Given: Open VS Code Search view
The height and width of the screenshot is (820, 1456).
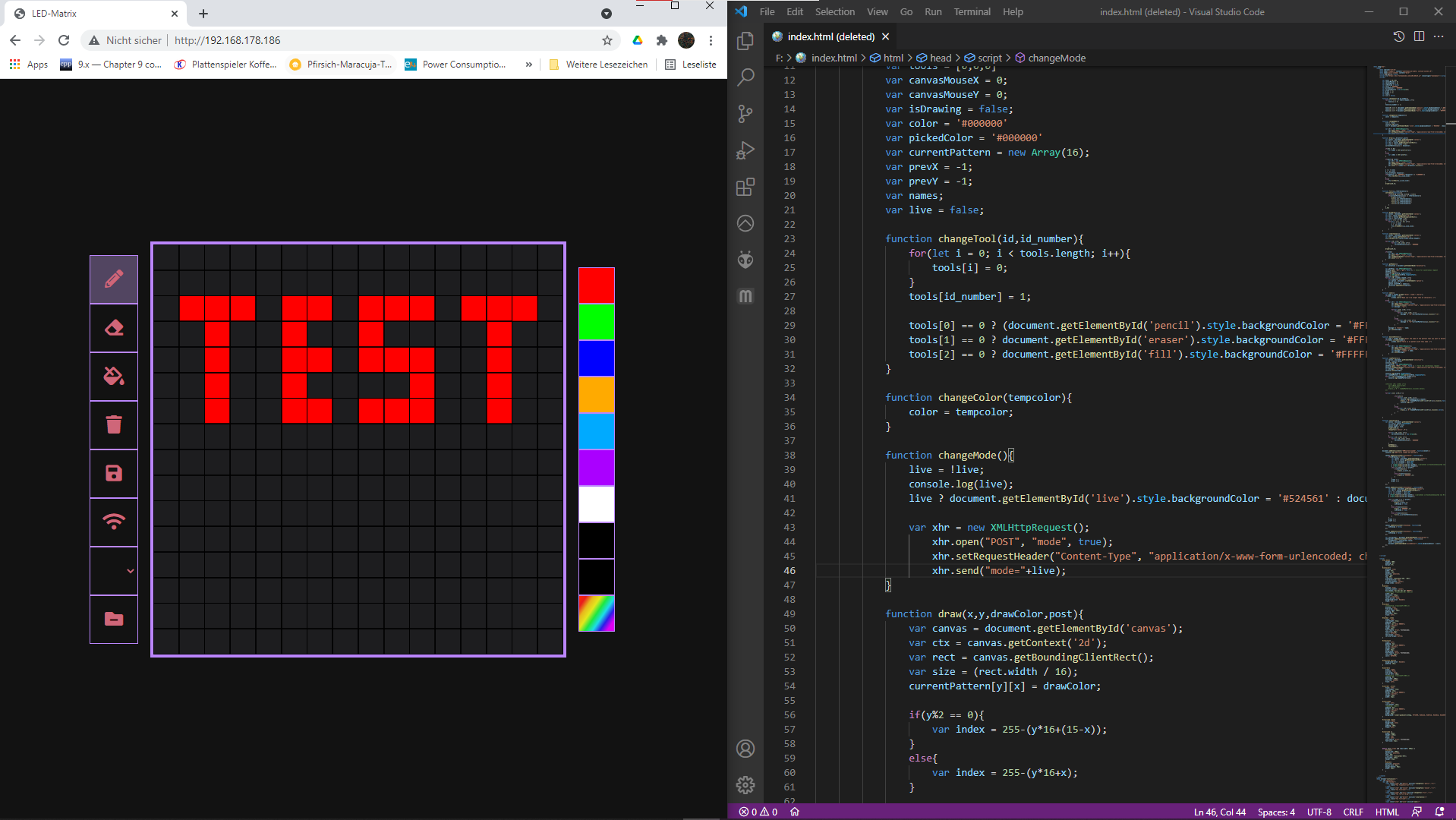Looking at the screenshot, I should point(745,77).
